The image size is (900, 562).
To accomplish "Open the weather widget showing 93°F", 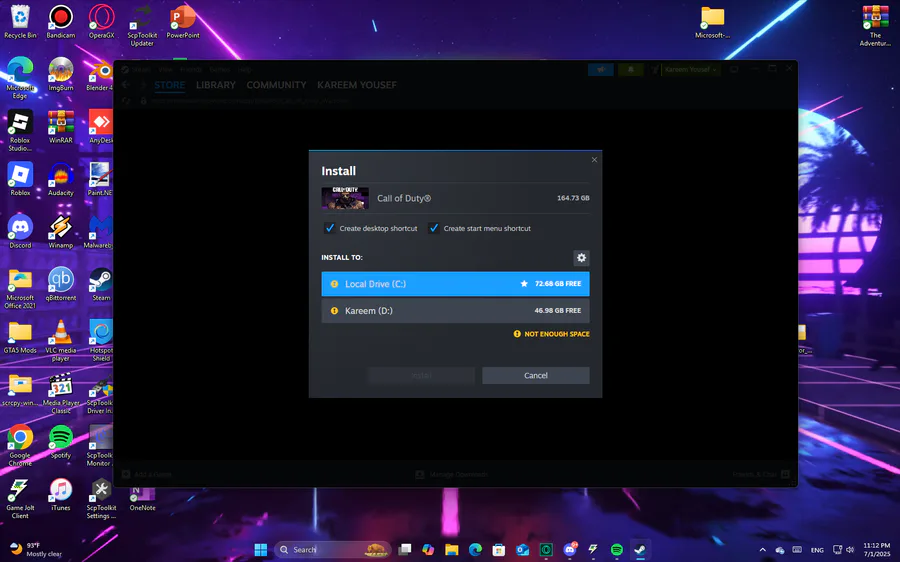I will click(x=37, y=549).
